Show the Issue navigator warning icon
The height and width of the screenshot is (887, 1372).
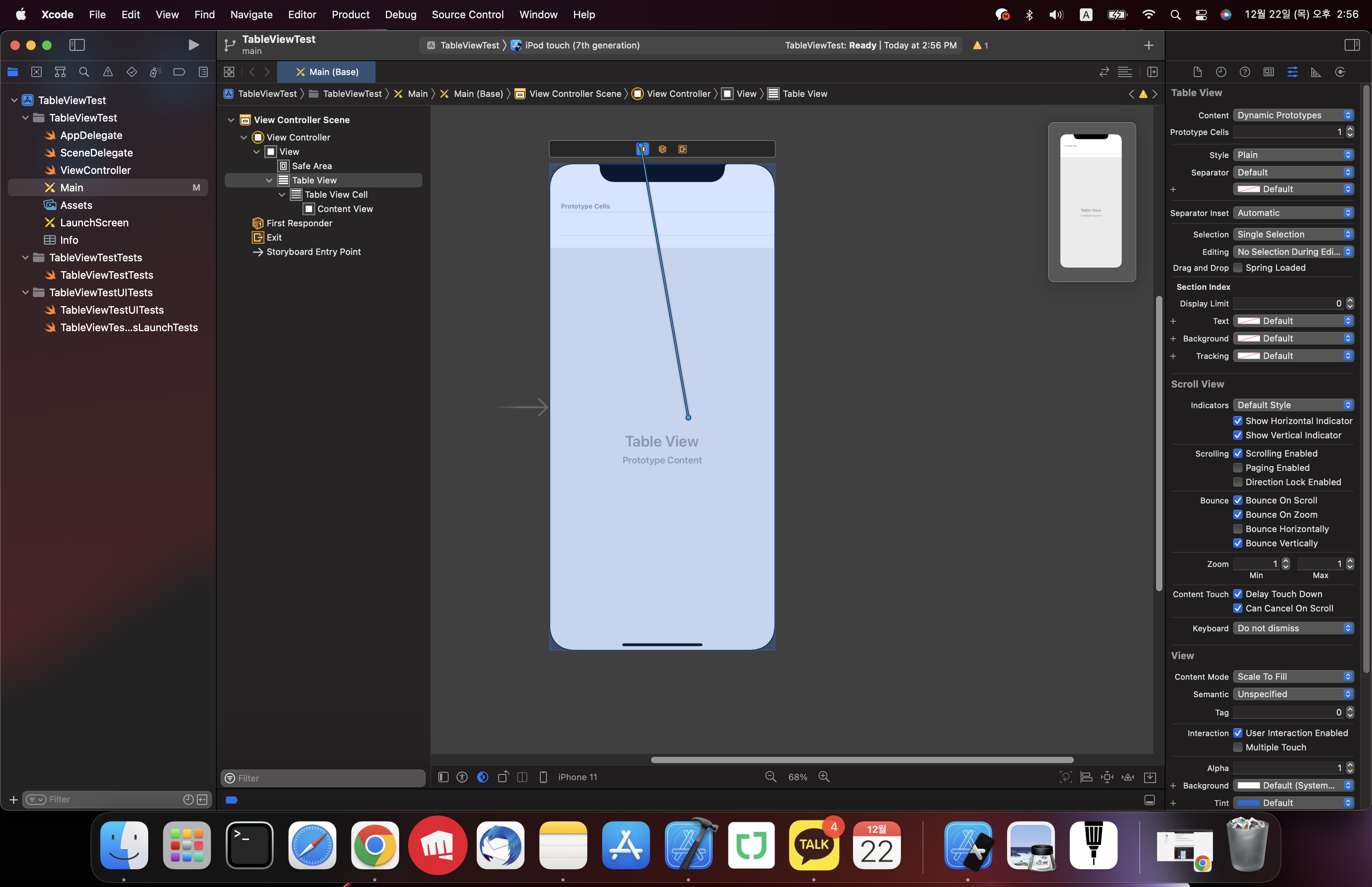pyautogui.click(x=108, y=72)
